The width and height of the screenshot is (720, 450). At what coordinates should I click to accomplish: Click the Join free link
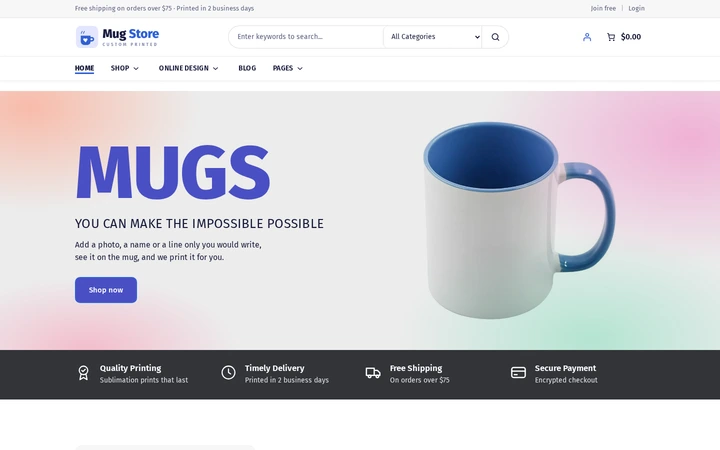tap(603, 8)
